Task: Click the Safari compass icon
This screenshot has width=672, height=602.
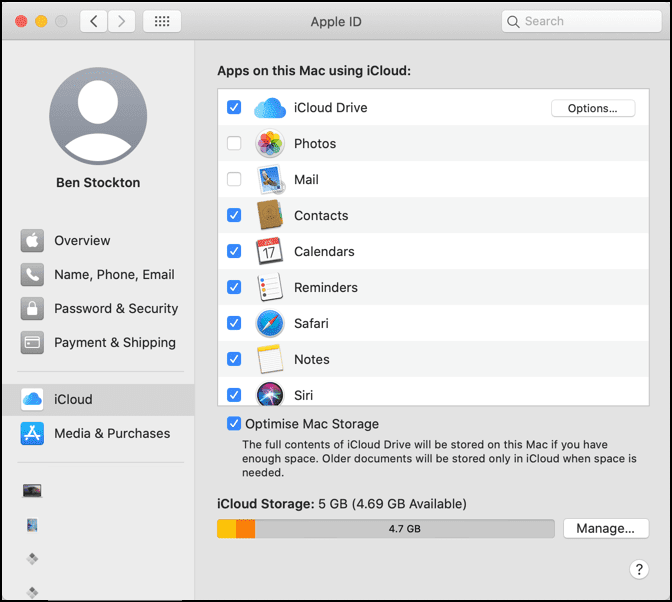Action: pos(270,323)
